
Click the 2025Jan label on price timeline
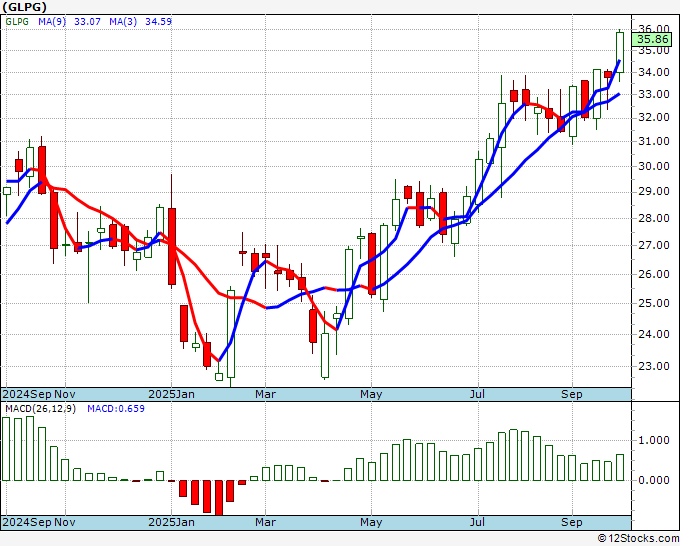pos(171,394)
